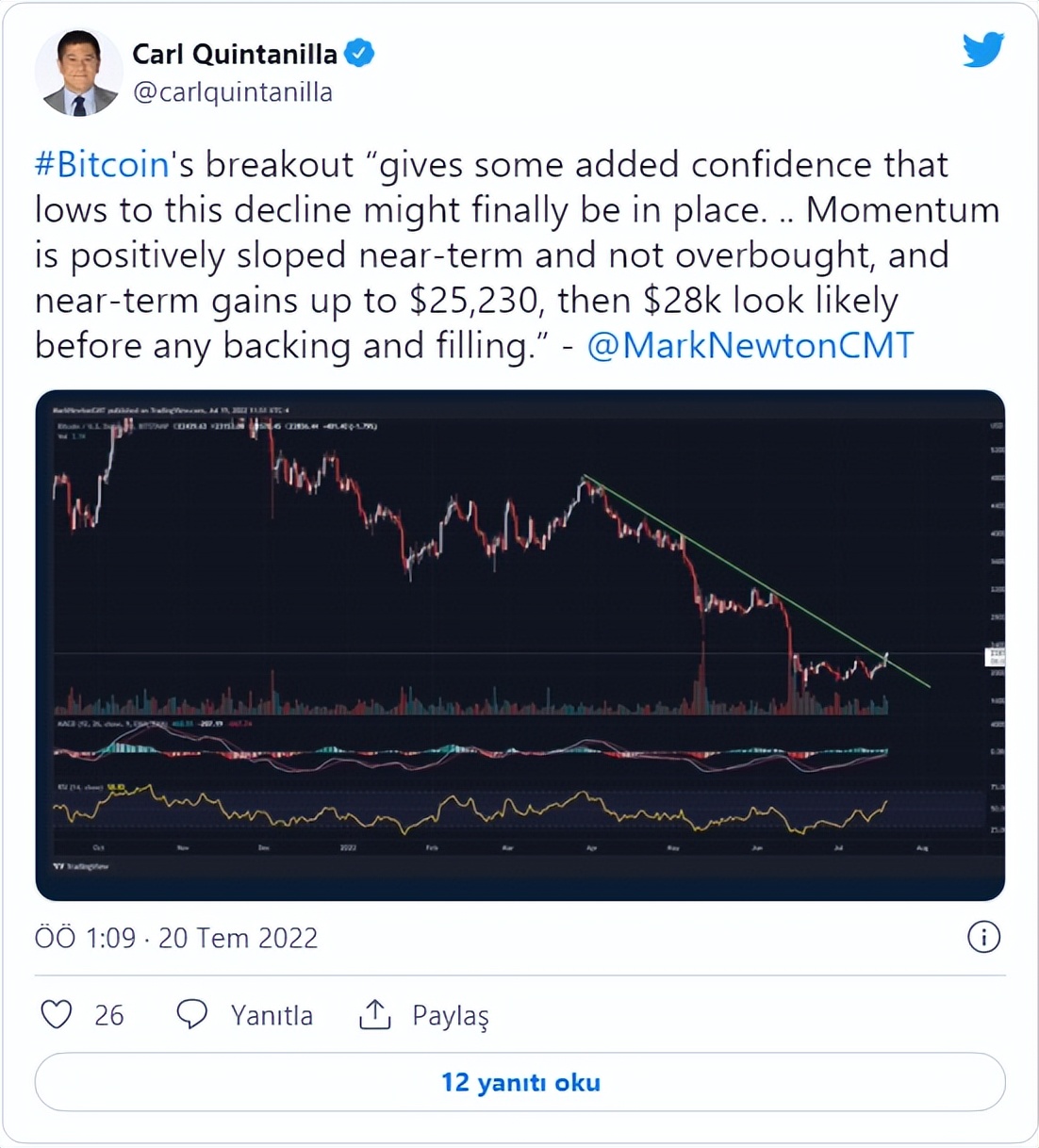Click the TradingView logo in the chart
Viewport: 1039px width, 1148px height.
81,865
